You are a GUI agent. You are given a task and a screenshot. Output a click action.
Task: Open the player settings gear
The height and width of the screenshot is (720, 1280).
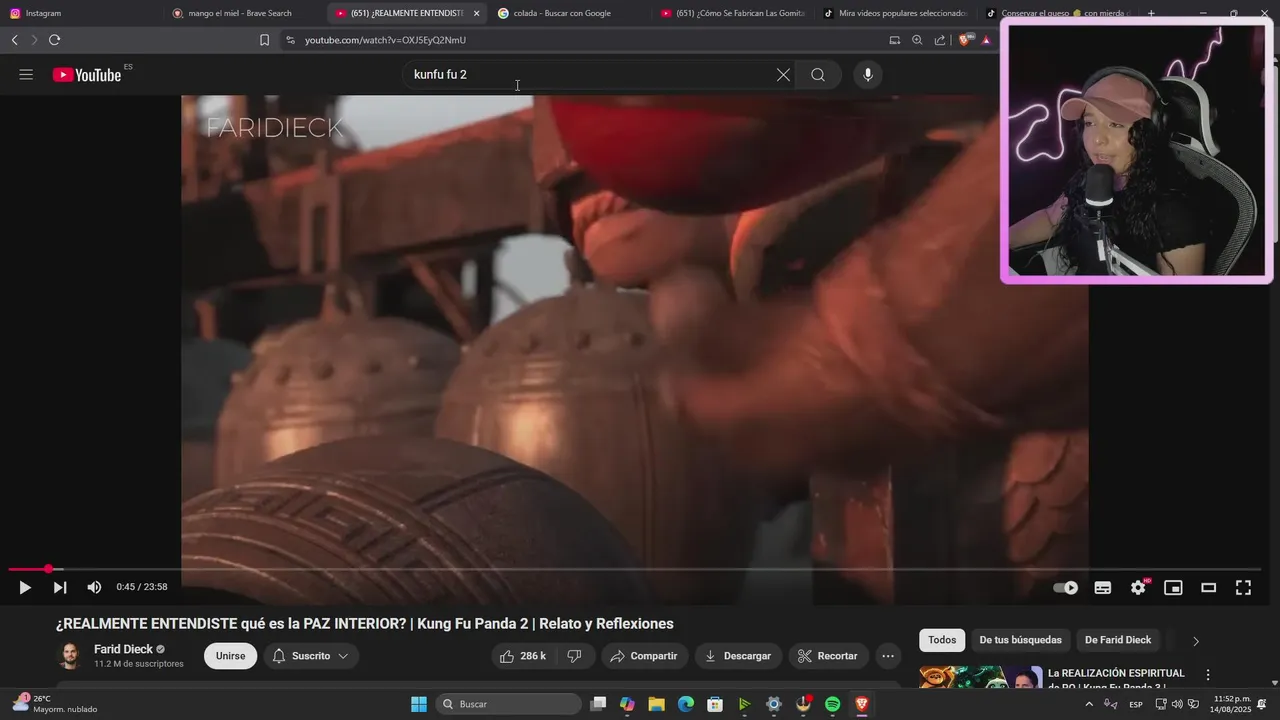point(1138,588)
